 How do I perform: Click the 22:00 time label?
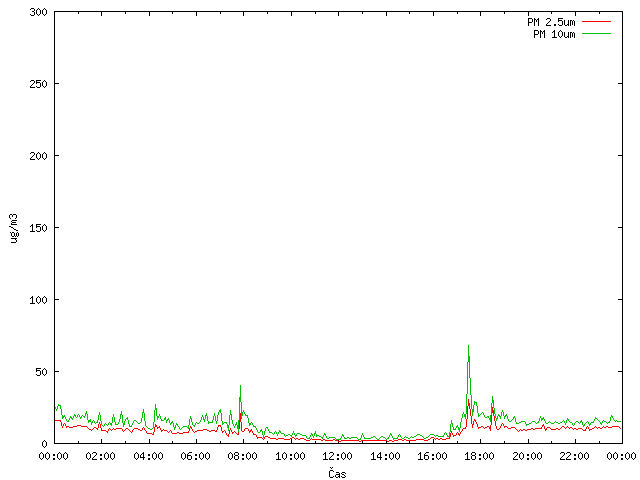[x=574, y=456]
